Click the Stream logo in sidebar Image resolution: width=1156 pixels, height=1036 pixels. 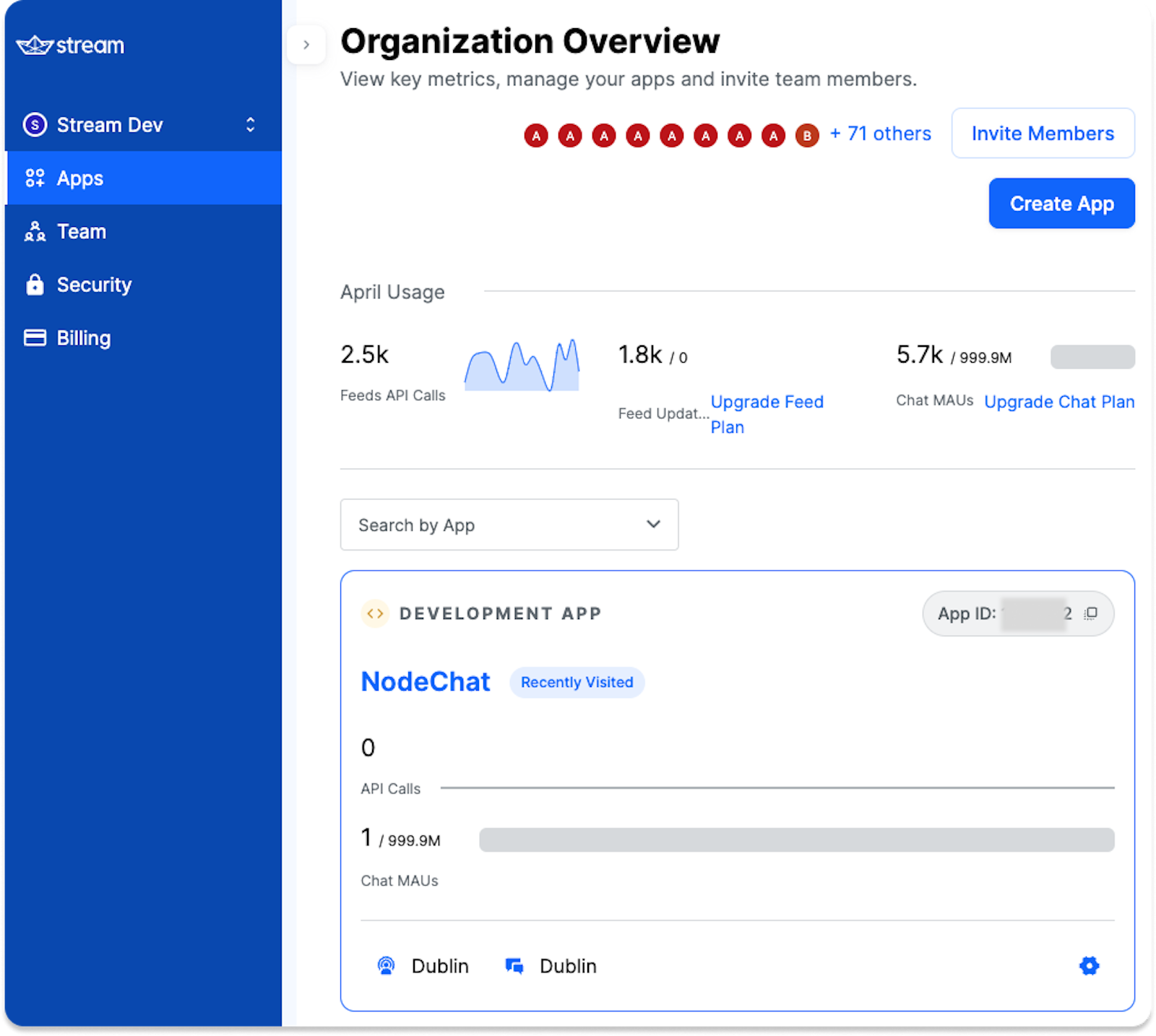click(70, 46)
